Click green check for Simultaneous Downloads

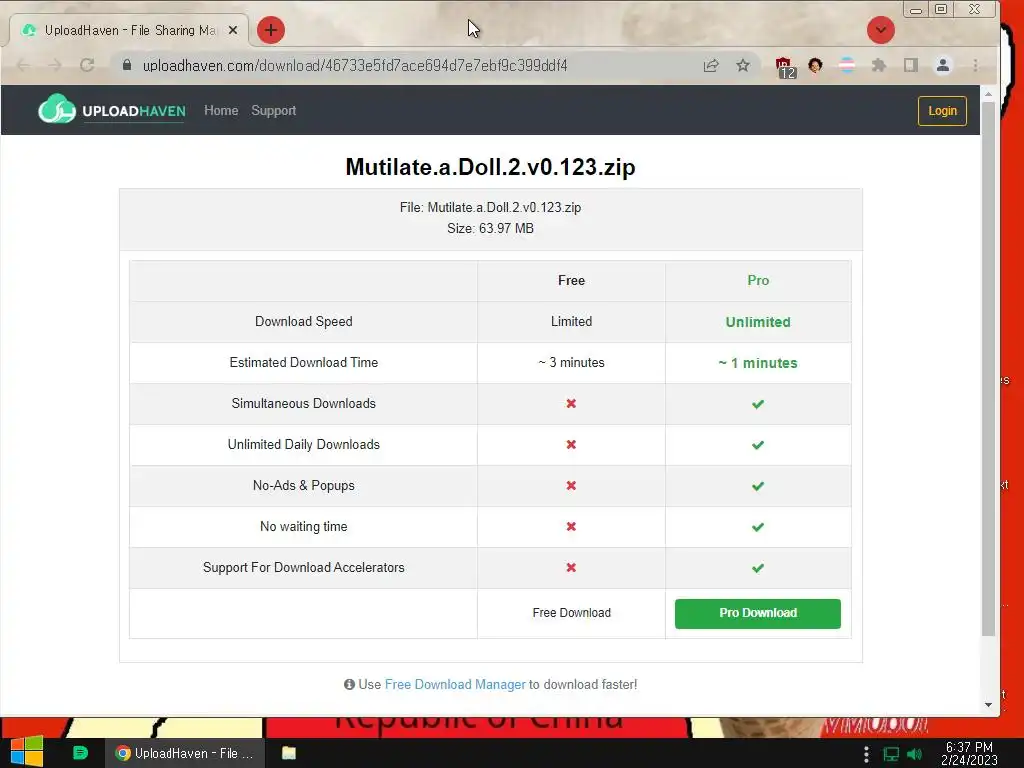point(758,404)
